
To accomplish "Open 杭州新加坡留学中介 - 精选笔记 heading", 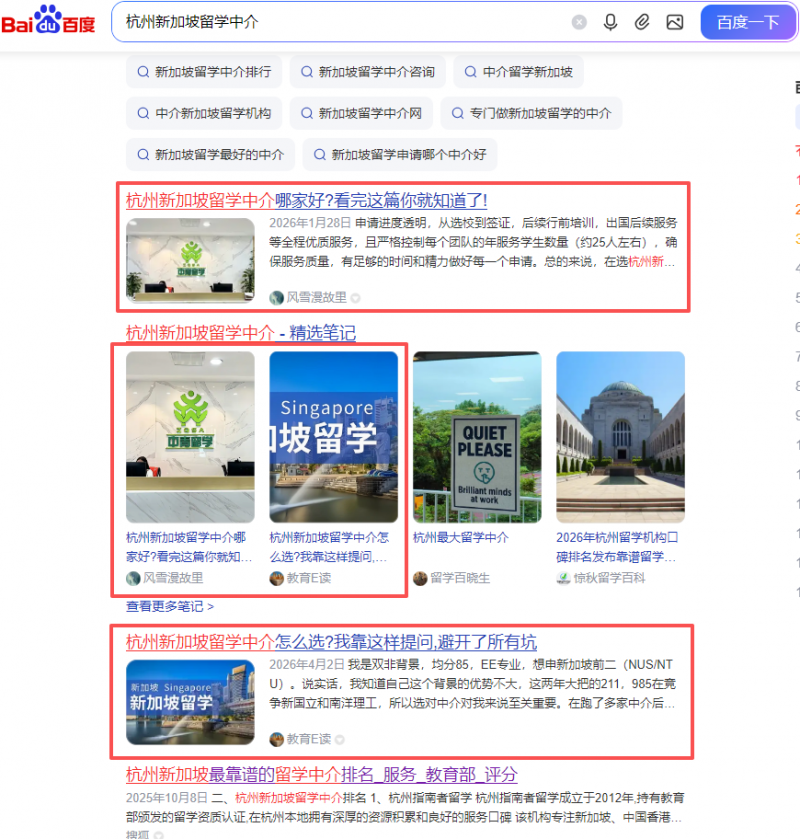I will click(x=241, y=333).
